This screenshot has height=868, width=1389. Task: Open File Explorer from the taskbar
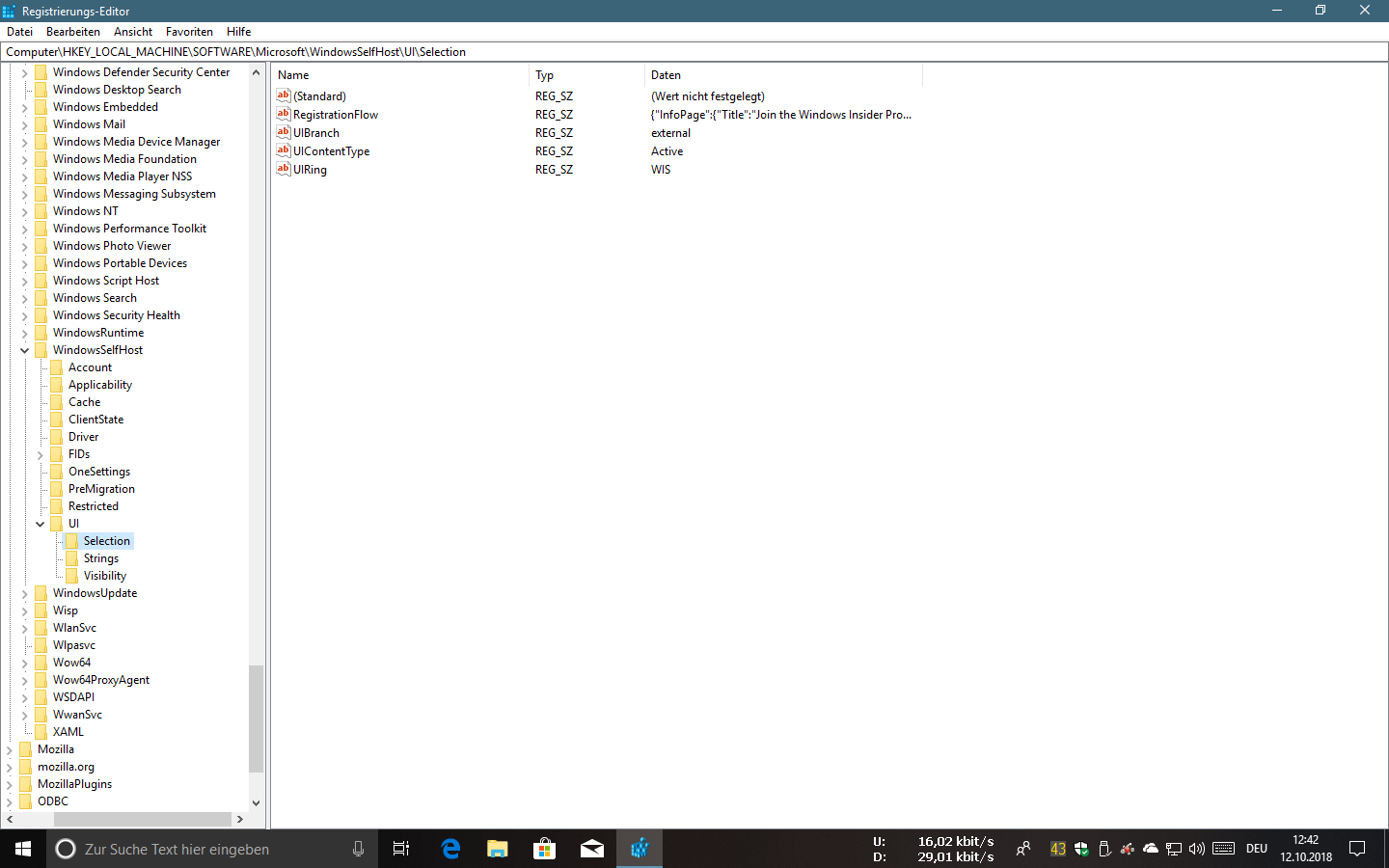pos(497,849)
